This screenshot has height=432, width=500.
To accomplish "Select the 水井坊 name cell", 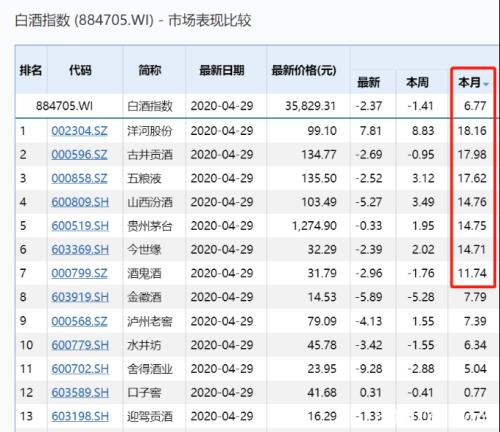I will (x=144, y=345).
